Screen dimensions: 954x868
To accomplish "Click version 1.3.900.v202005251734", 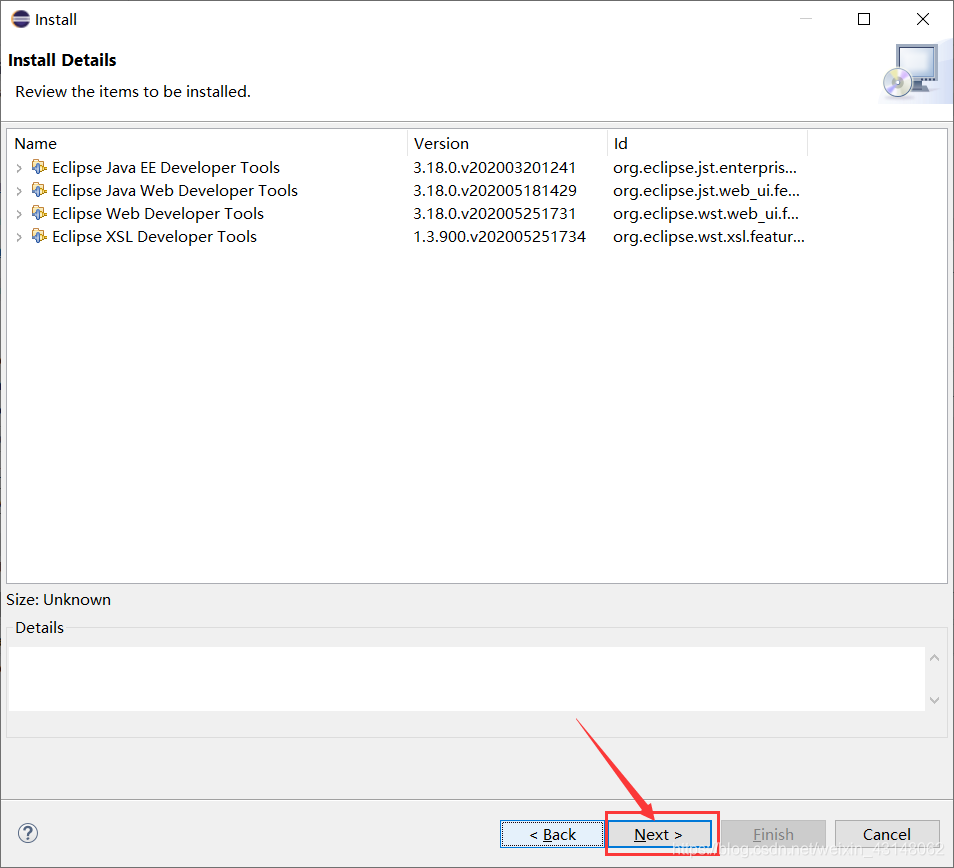I will click(500, 237).
